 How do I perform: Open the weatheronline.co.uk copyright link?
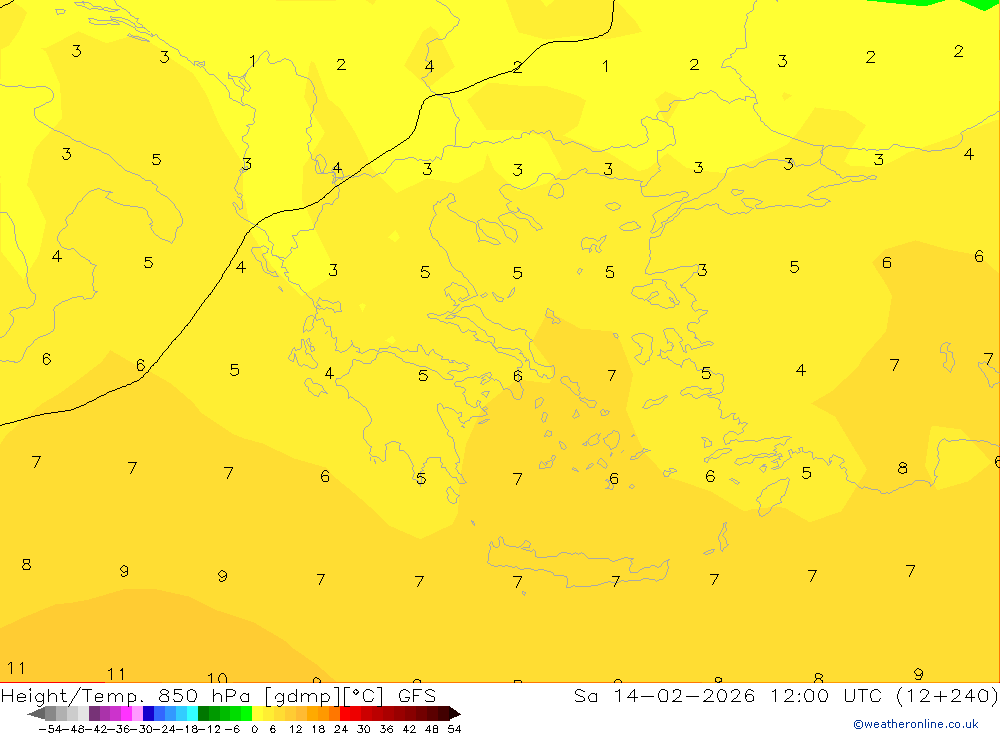[x=916, y=724]
